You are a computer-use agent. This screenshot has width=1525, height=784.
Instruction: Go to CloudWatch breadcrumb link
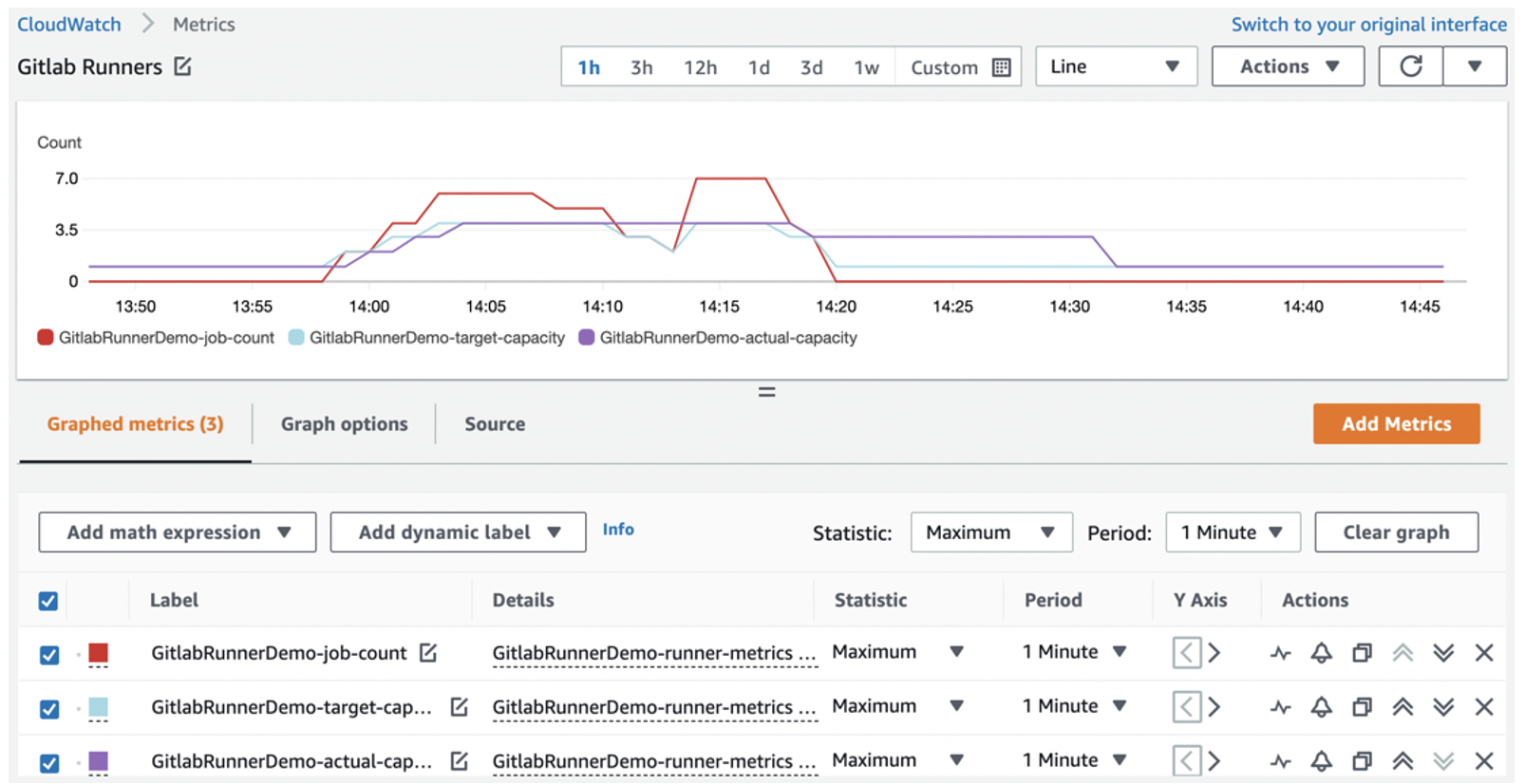coord(69,25)
